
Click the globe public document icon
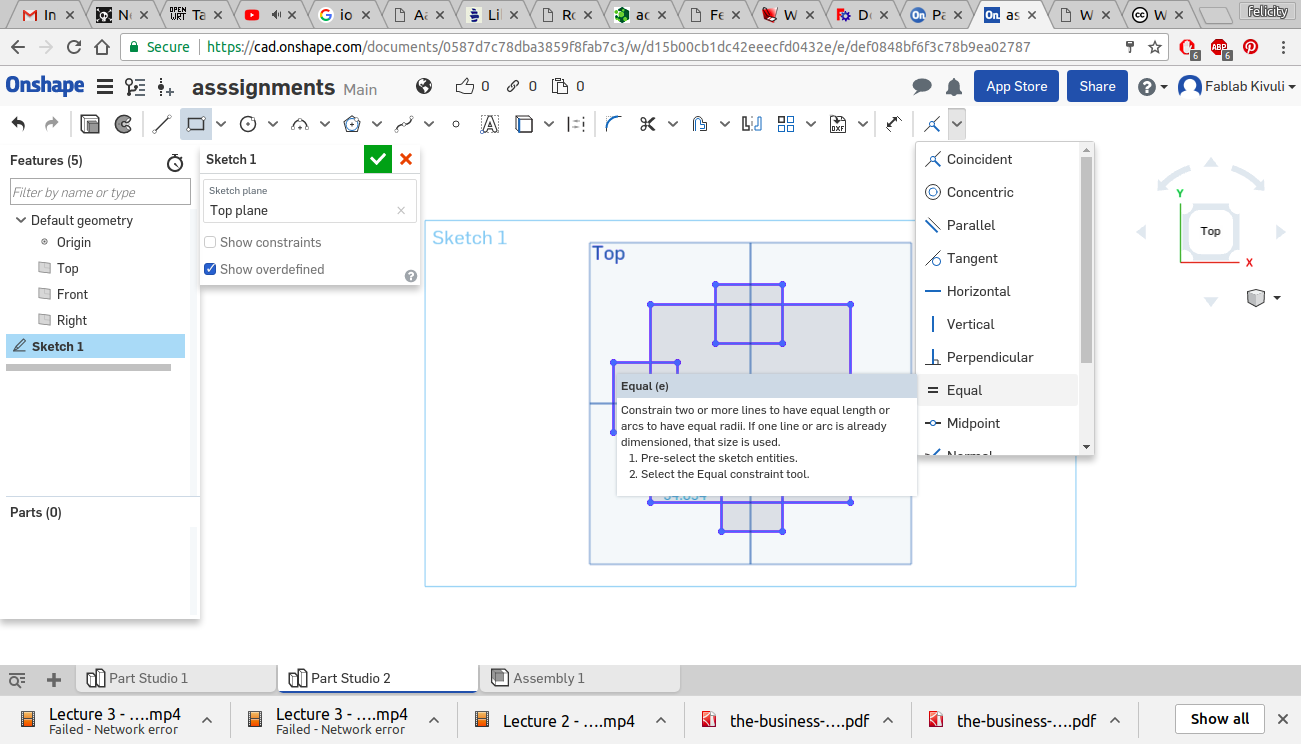click(424, 86)
